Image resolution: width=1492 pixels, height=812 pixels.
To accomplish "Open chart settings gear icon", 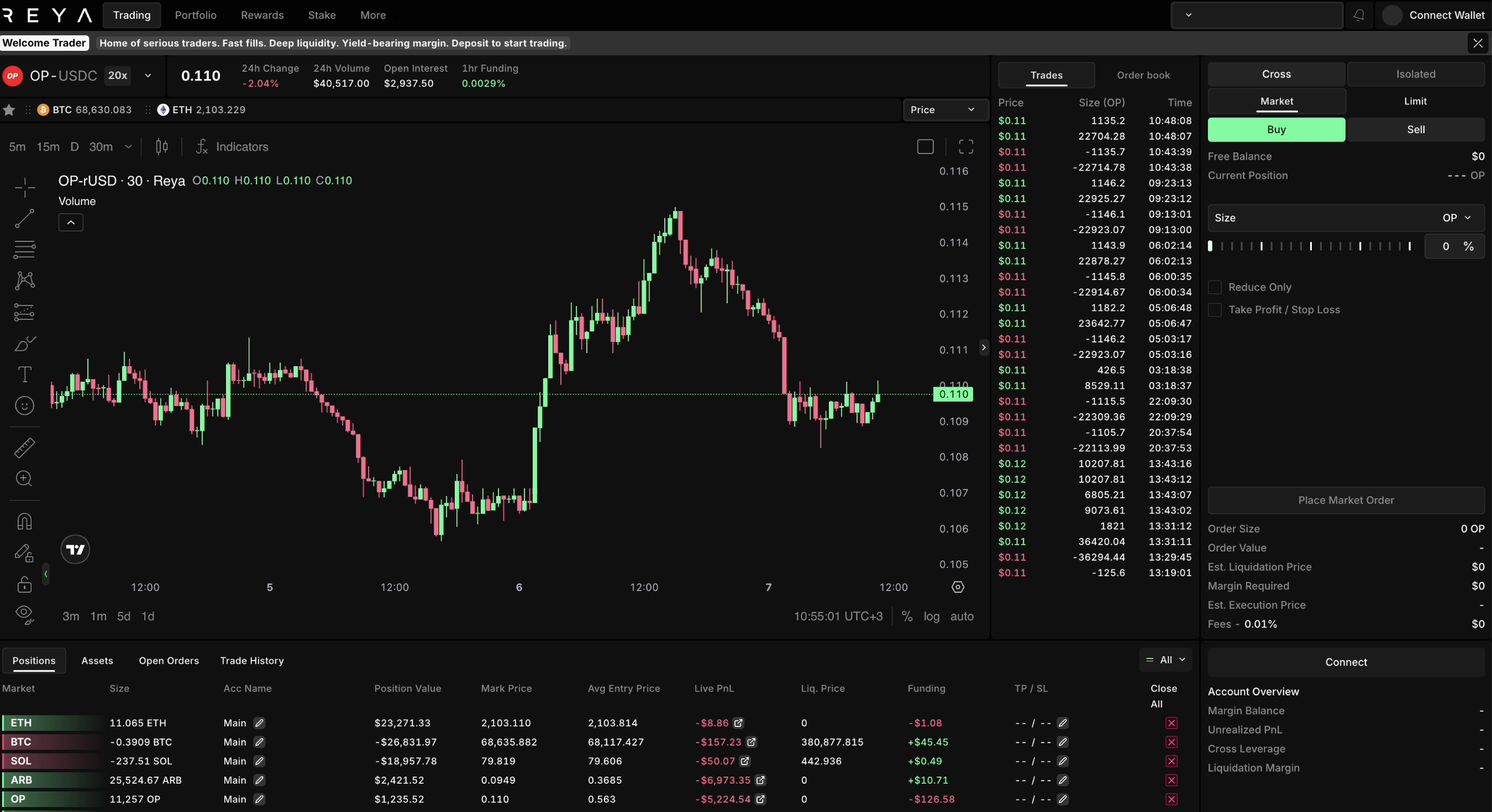I will 958,587.
